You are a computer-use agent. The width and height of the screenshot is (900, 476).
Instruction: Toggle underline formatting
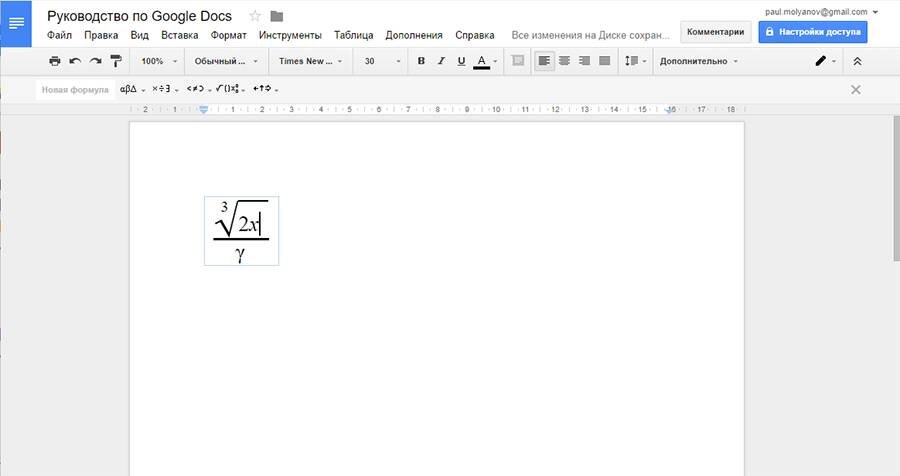coord(461,61)
